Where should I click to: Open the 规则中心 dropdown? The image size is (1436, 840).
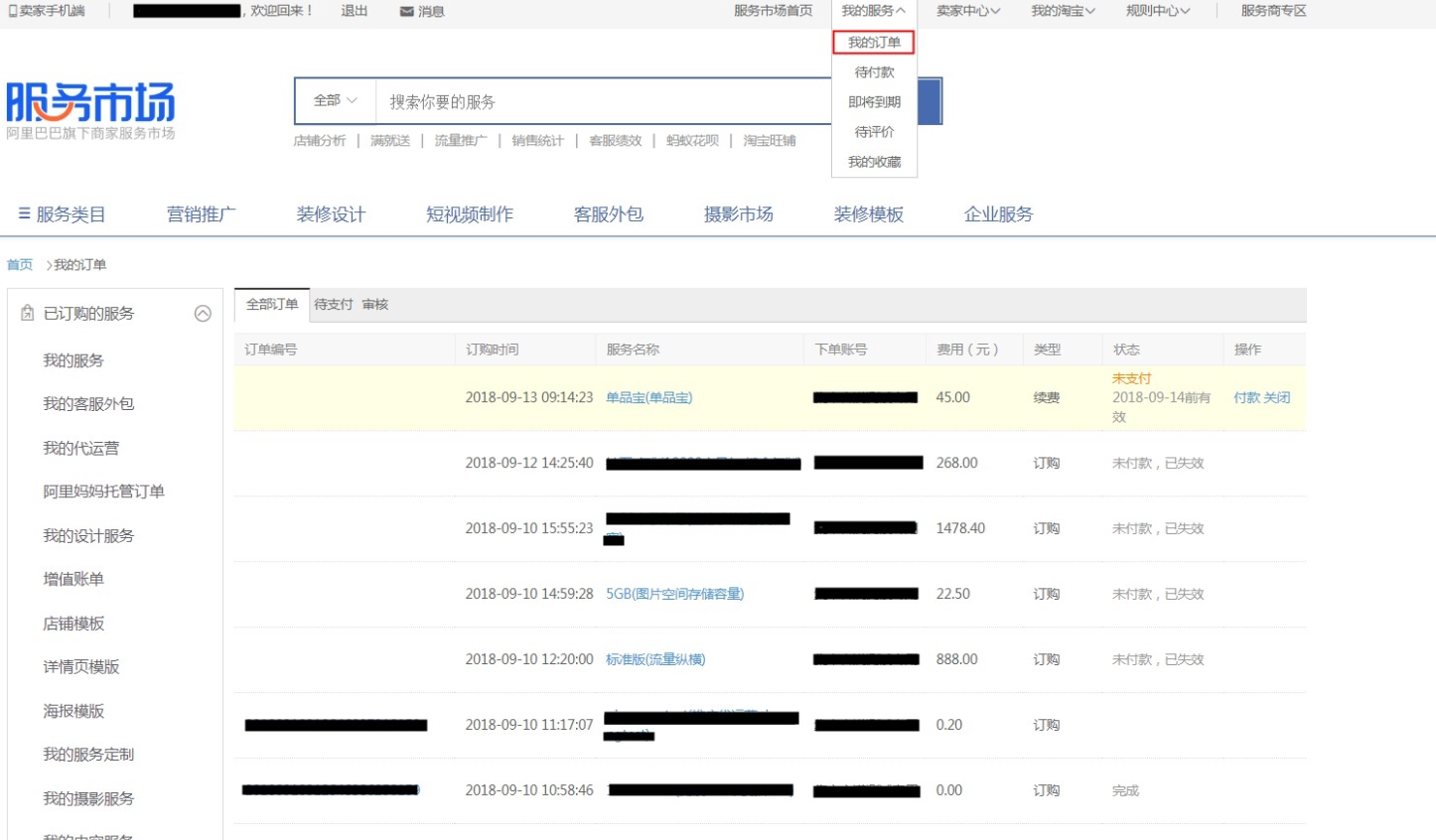tap(1157, 11)
